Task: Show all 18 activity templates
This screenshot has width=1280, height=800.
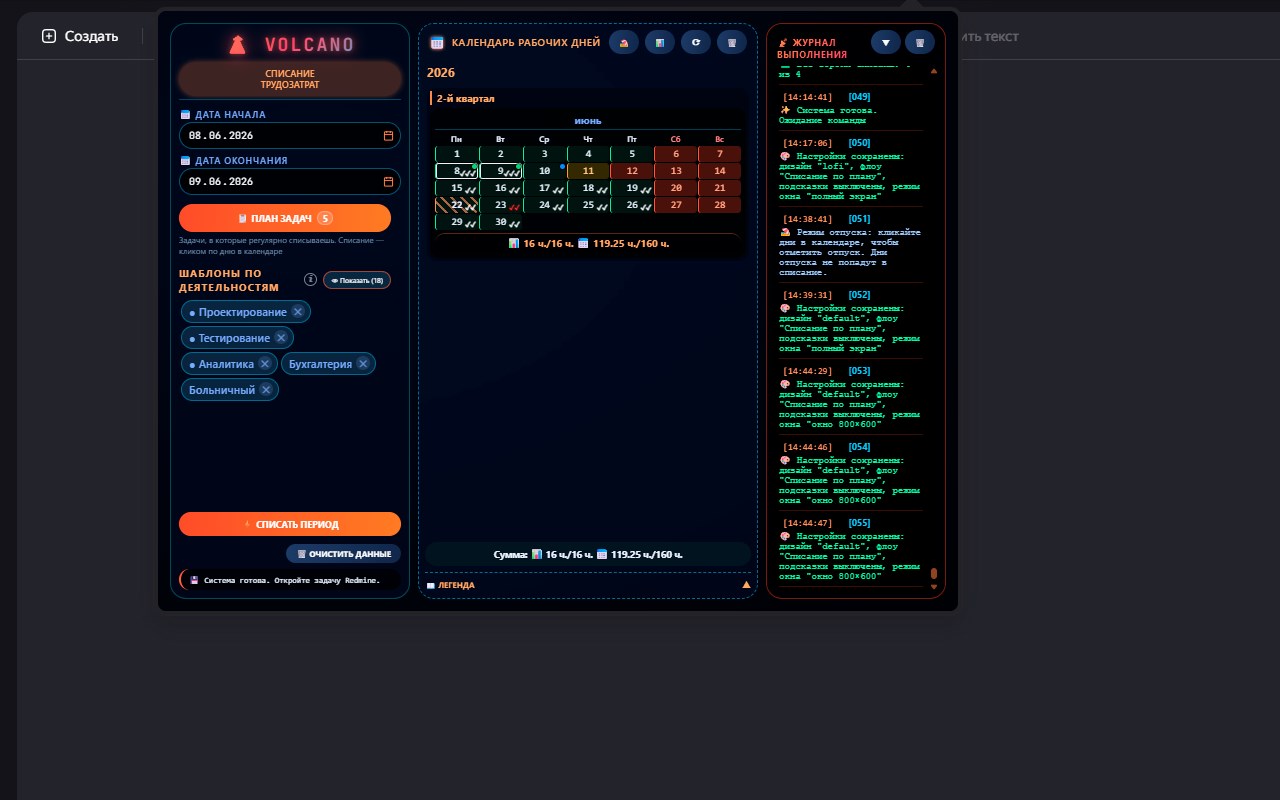Action: (357, 280)
